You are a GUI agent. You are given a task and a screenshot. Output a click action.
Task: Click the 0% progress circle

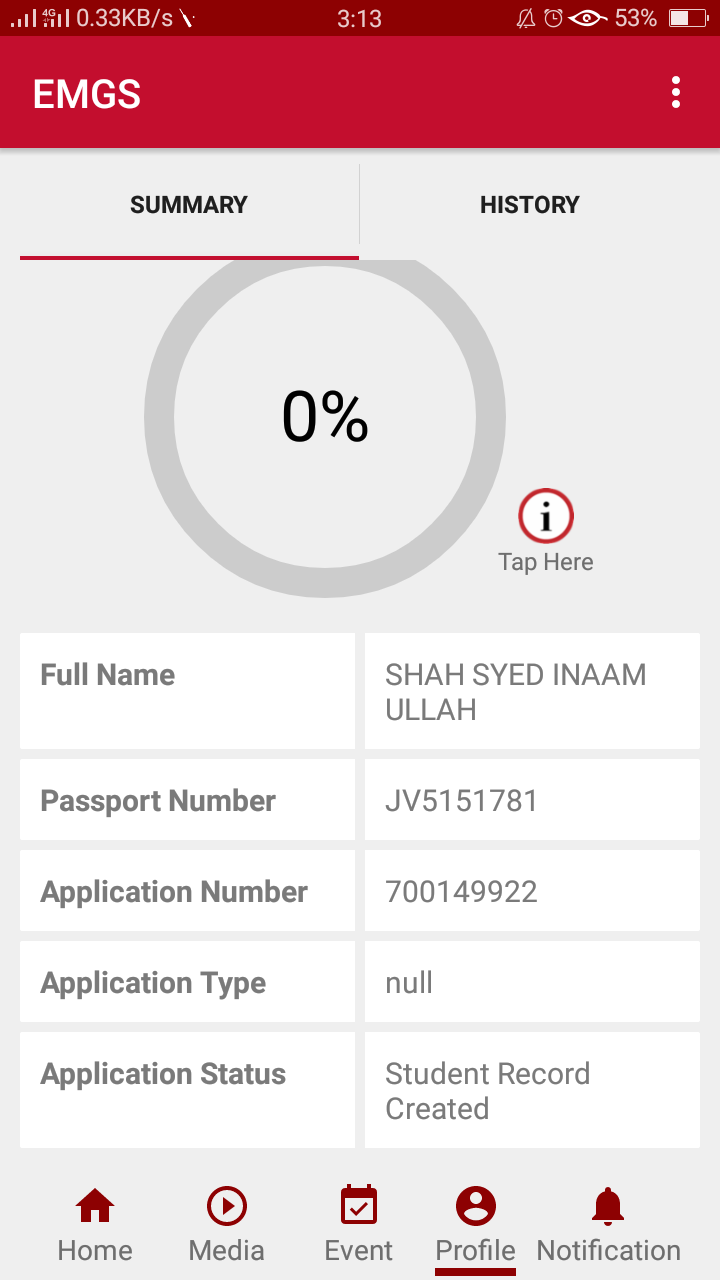325,418
